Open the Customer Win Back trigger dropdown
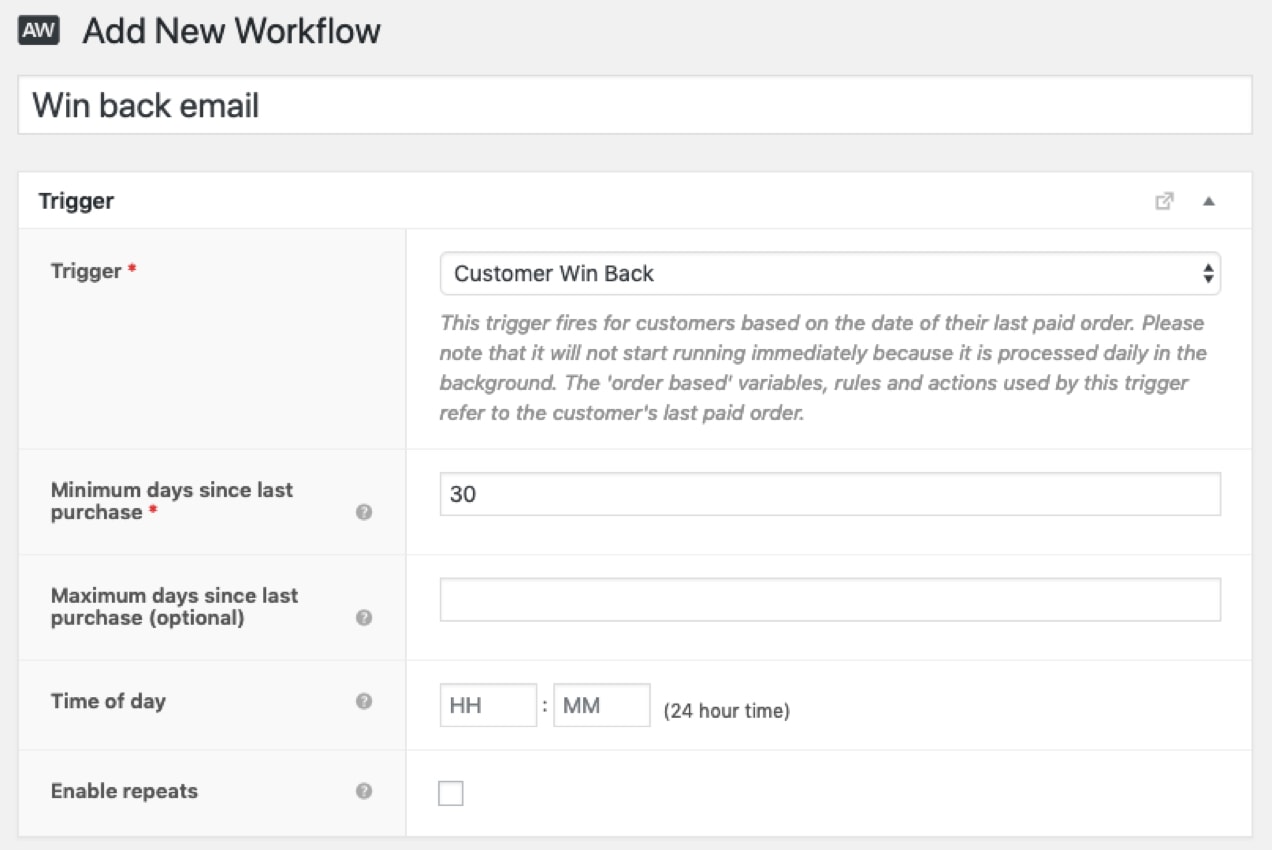The width and height of the screenshot is (1272, 850). click(x=830, y=273)
